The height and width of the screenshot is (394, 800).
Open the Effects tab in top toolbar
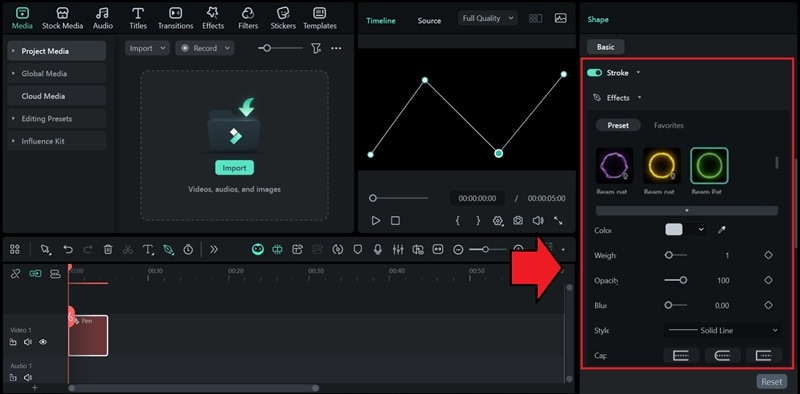point(213,18)
